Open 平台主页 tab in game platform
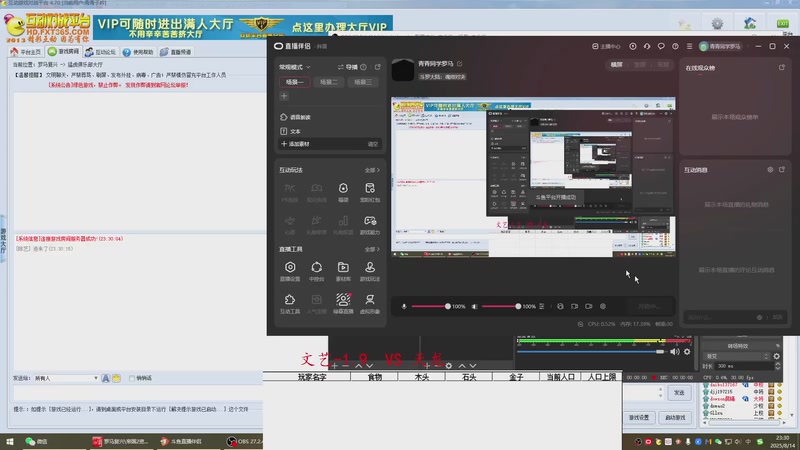The height and width of the screenshot is (450, 800). pos(26,52)
